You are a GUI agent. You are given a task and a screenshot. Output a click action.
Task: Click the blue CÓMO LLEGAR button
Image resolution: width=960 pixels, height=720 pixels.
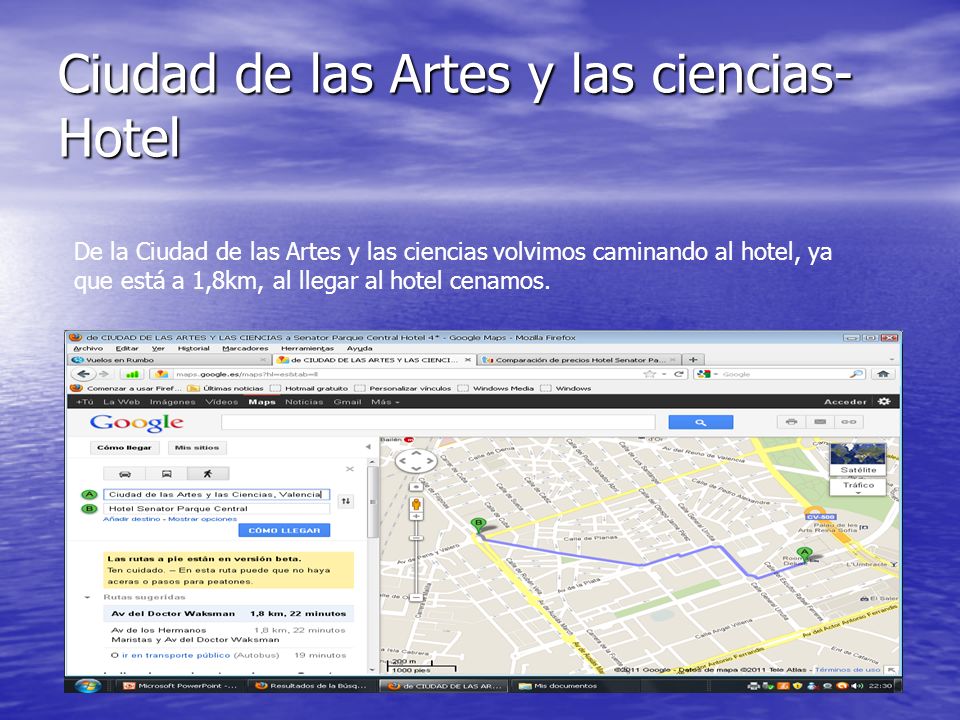tap(284, 530)
